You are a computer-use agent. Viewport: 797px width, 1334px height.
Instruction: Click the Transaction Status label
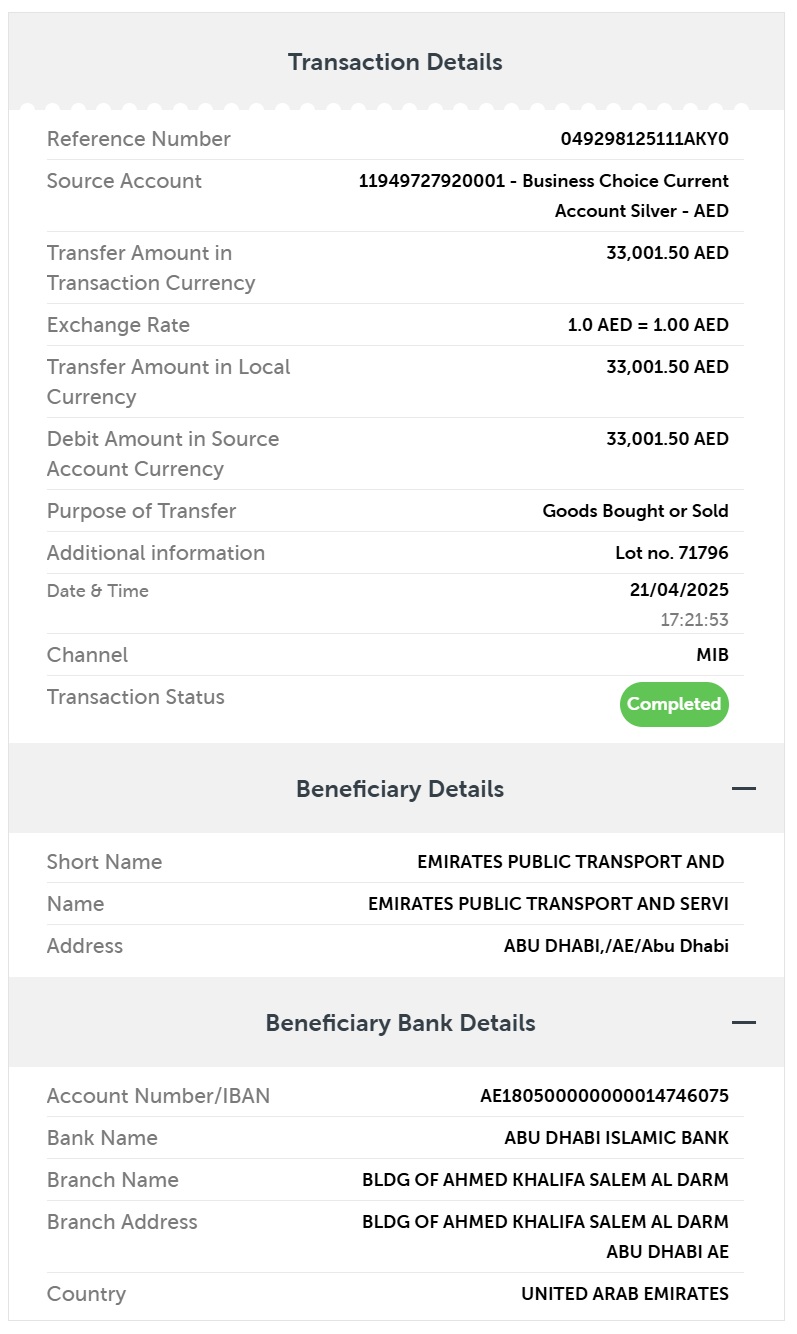(x=136, y=697)
